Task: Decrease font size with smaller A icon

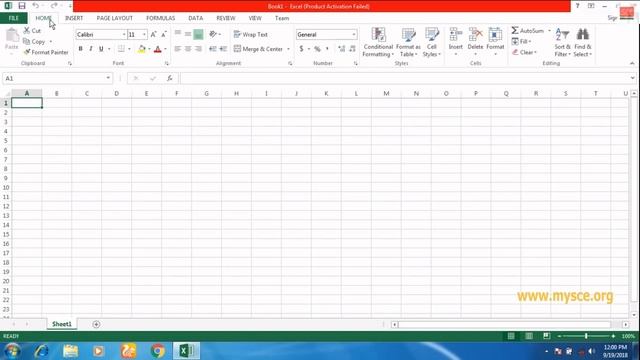Action: pyautogui.click(x=164, y=35)
